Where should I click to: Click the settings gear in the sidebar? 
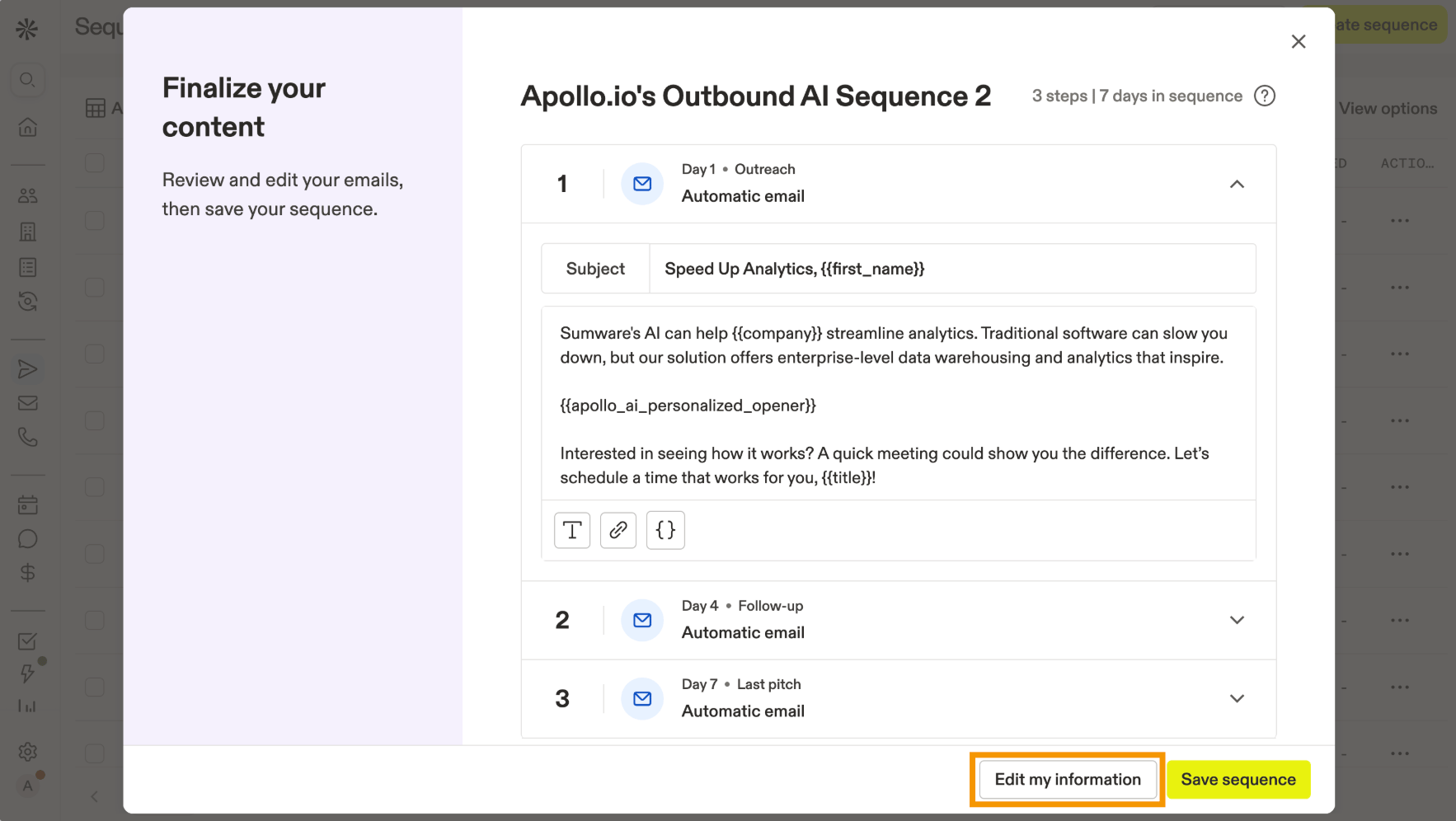coord(27,752)
